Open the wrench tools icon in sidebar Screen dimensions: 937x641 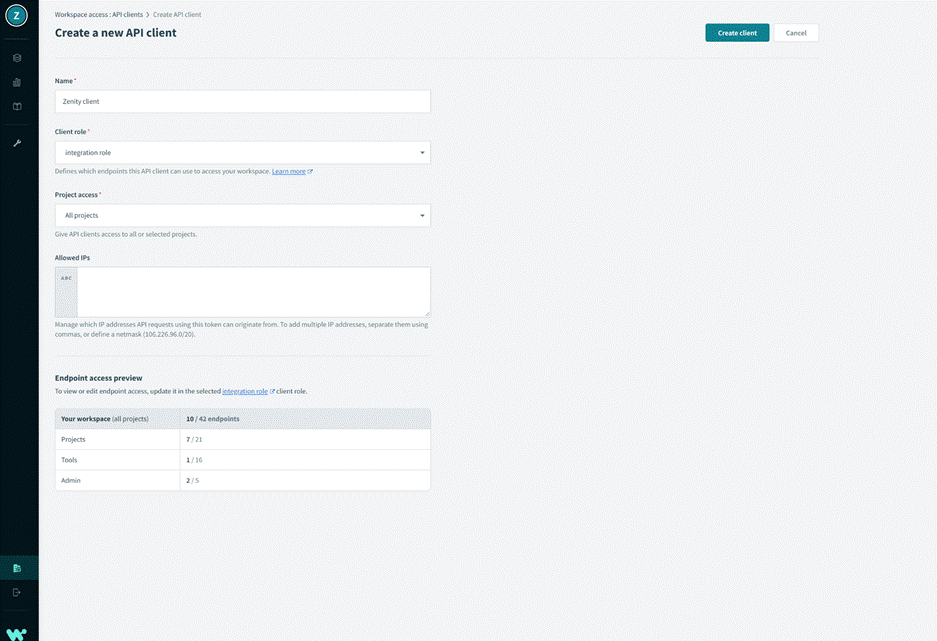[x=17, y=143]
